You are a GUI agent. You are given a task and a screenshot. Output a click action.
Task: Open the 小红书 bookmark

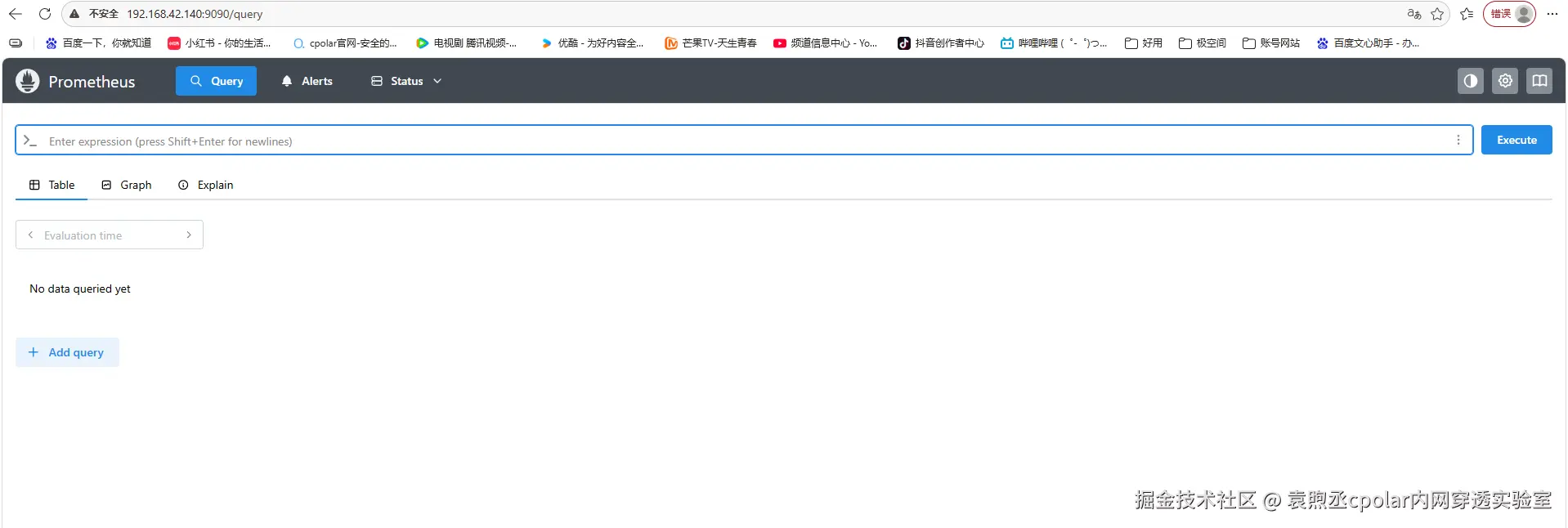[219, 43]
